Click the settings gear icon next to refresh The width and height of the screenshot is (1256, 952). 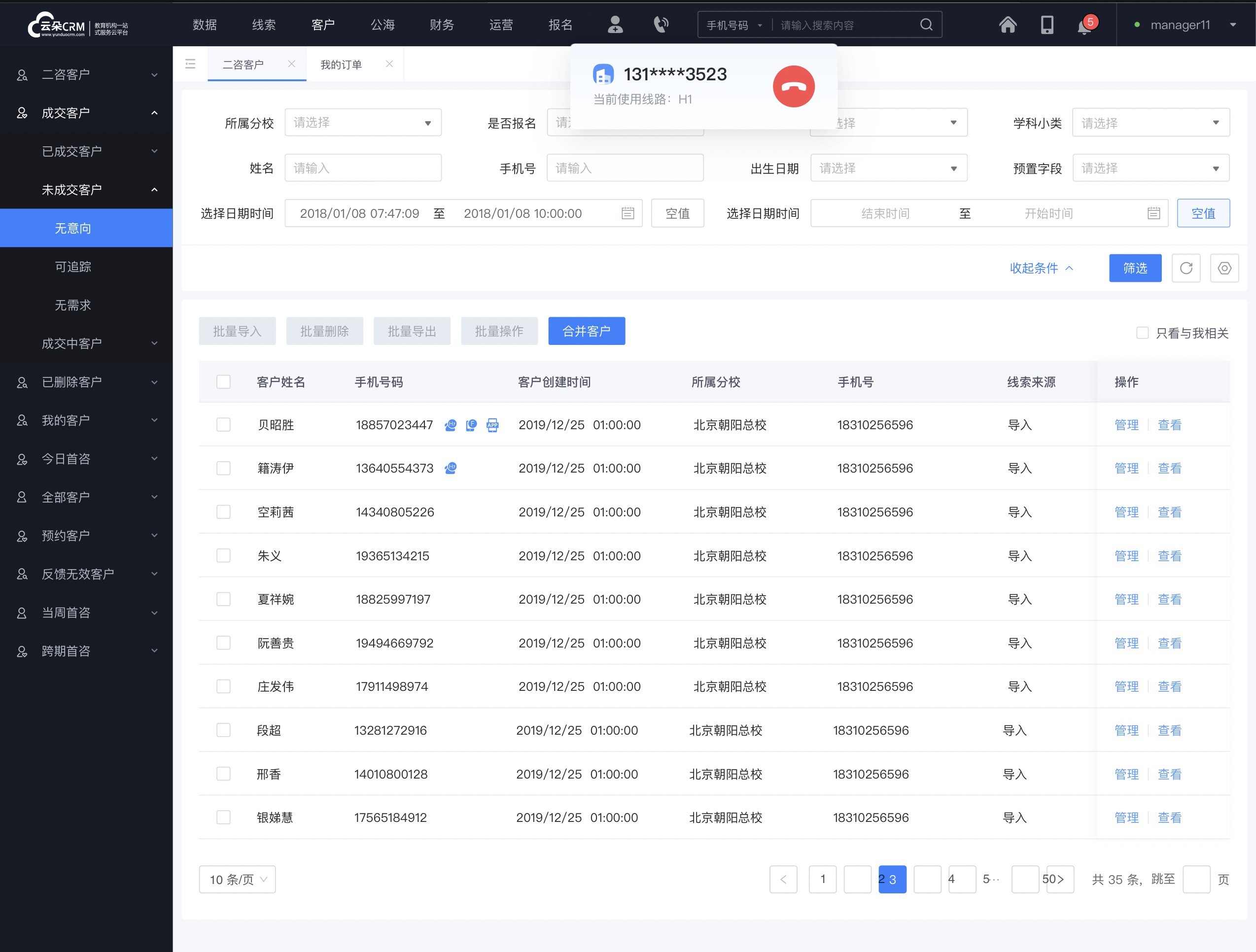[1224, 268]
